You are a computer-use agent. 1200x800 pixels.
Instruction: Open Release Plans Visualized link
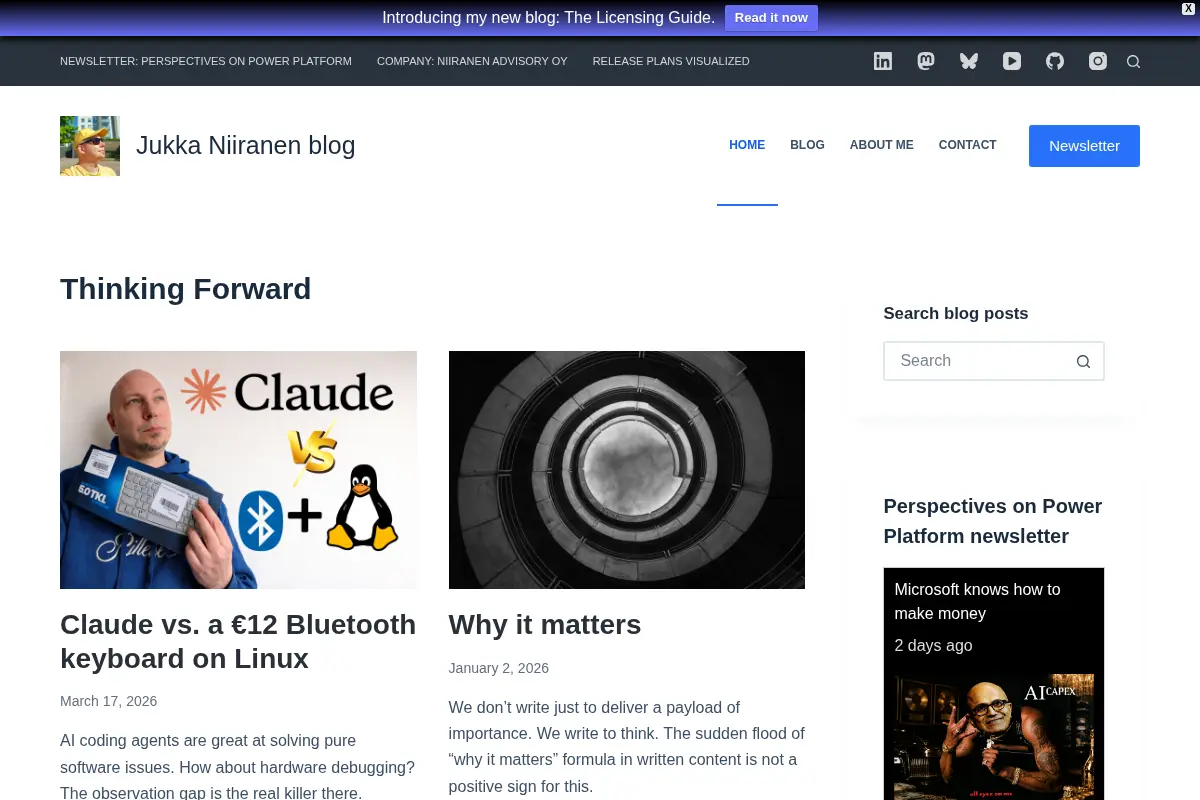point(671,61)
